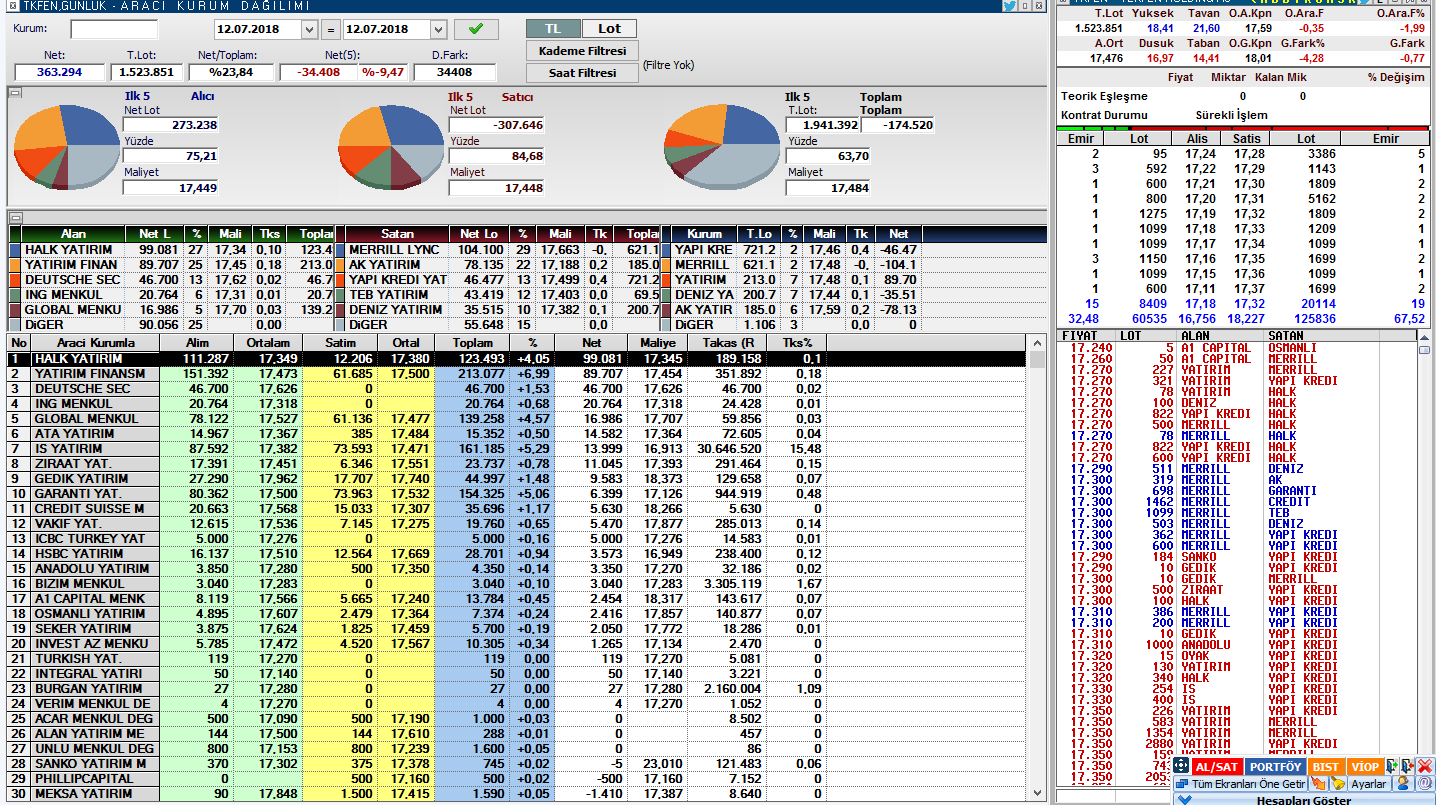The height and width of the screenshot is (805, 1436).
Task: Open the @ email icon
Action: tap(1425, 784)
